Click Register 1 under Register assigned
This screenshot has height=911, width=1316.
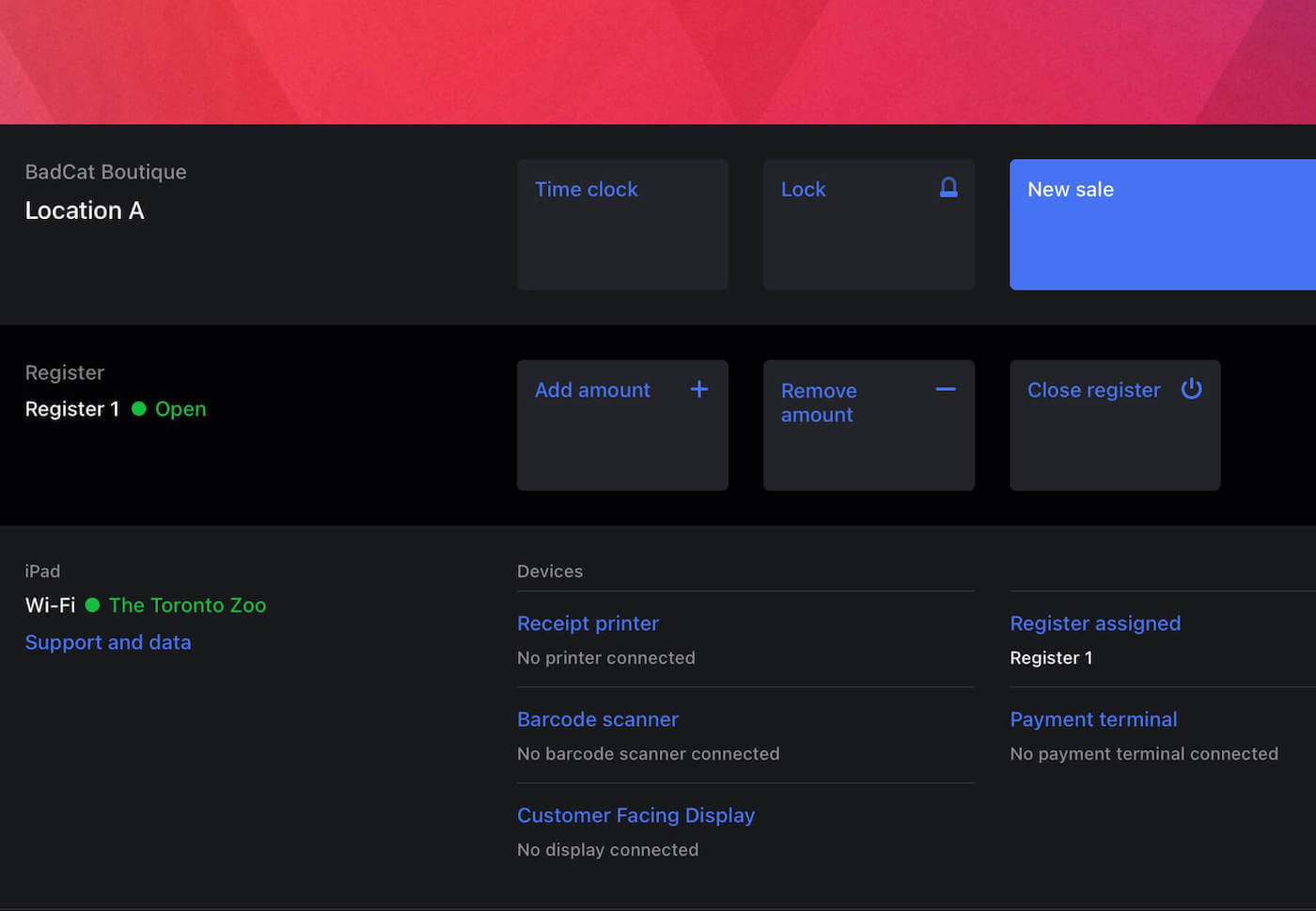(x=1051, y=658)
